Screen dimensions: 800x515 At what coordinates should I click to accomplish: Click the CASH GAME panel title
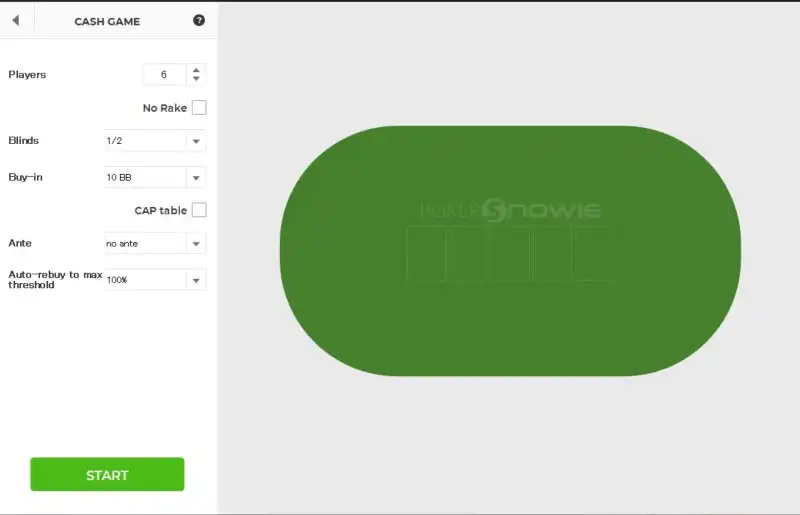pos(107,21)
